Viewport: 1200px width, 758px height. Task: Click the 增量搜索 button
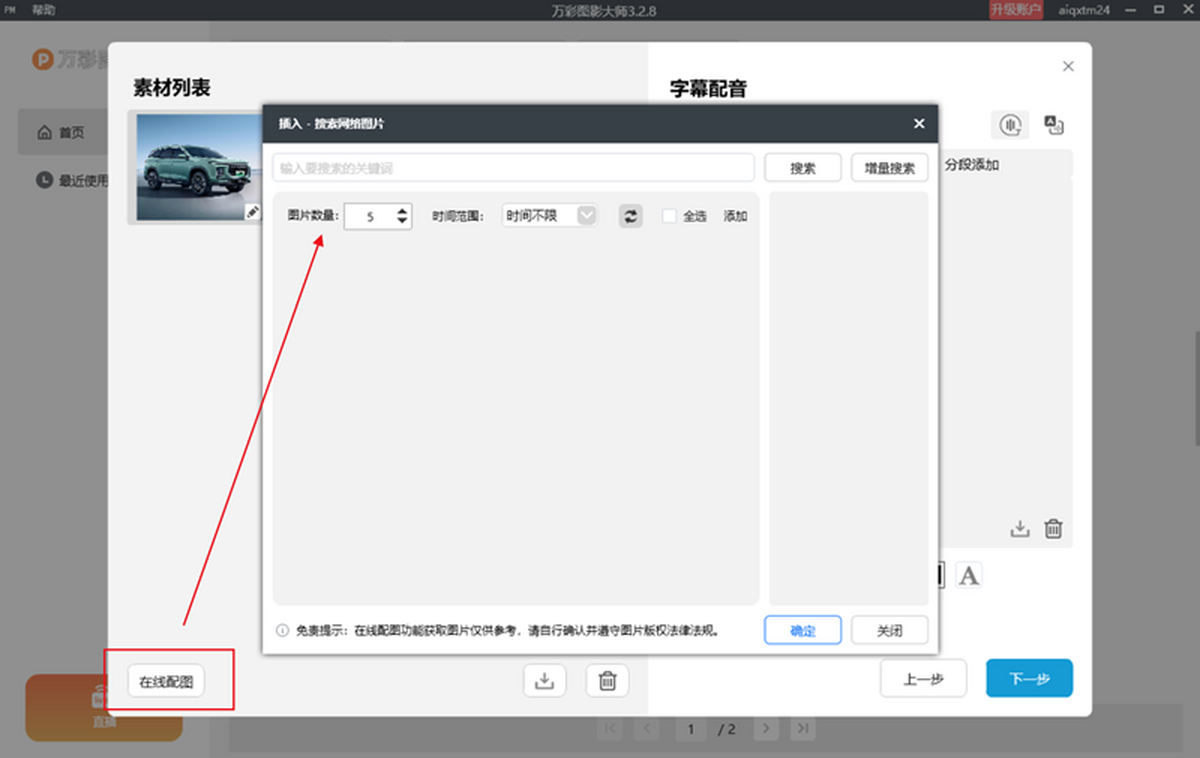890,168
